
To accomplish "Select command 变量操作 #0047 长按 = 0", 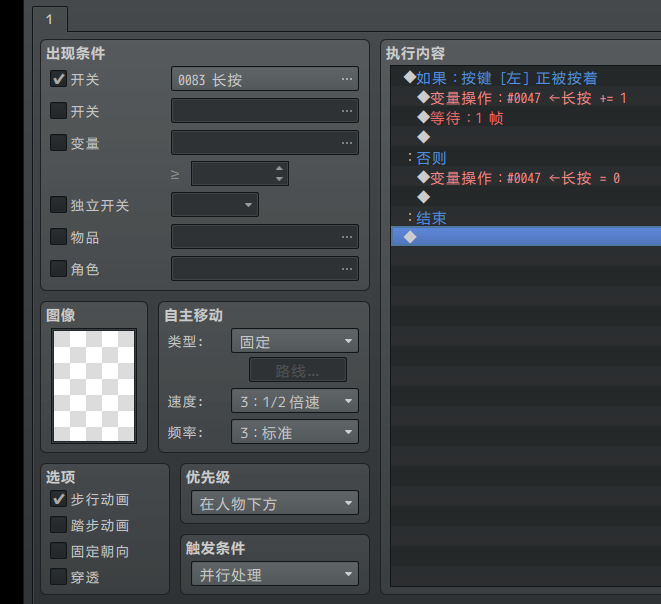I will [x=526, y=178].
